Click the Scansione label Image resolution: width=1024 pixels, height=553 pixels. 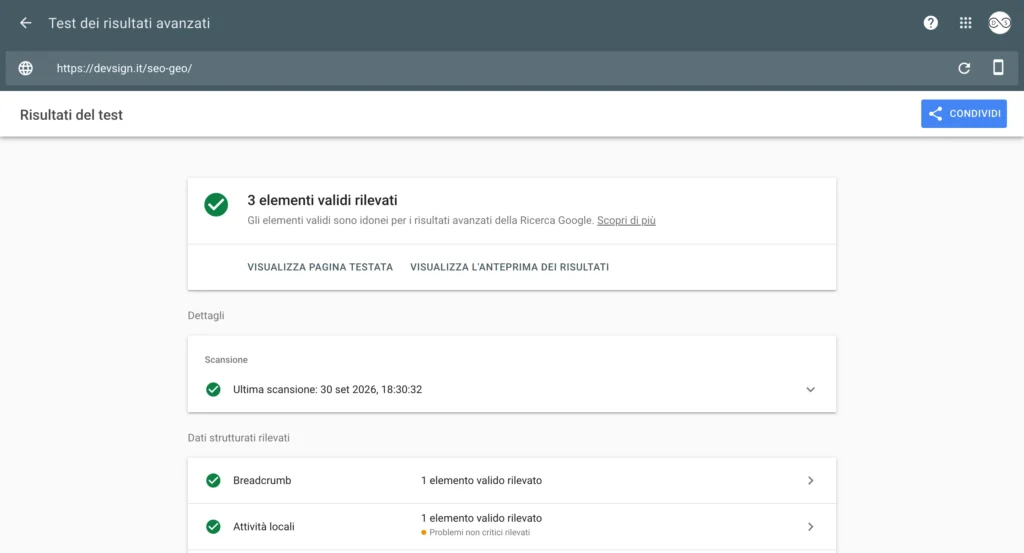226,360
